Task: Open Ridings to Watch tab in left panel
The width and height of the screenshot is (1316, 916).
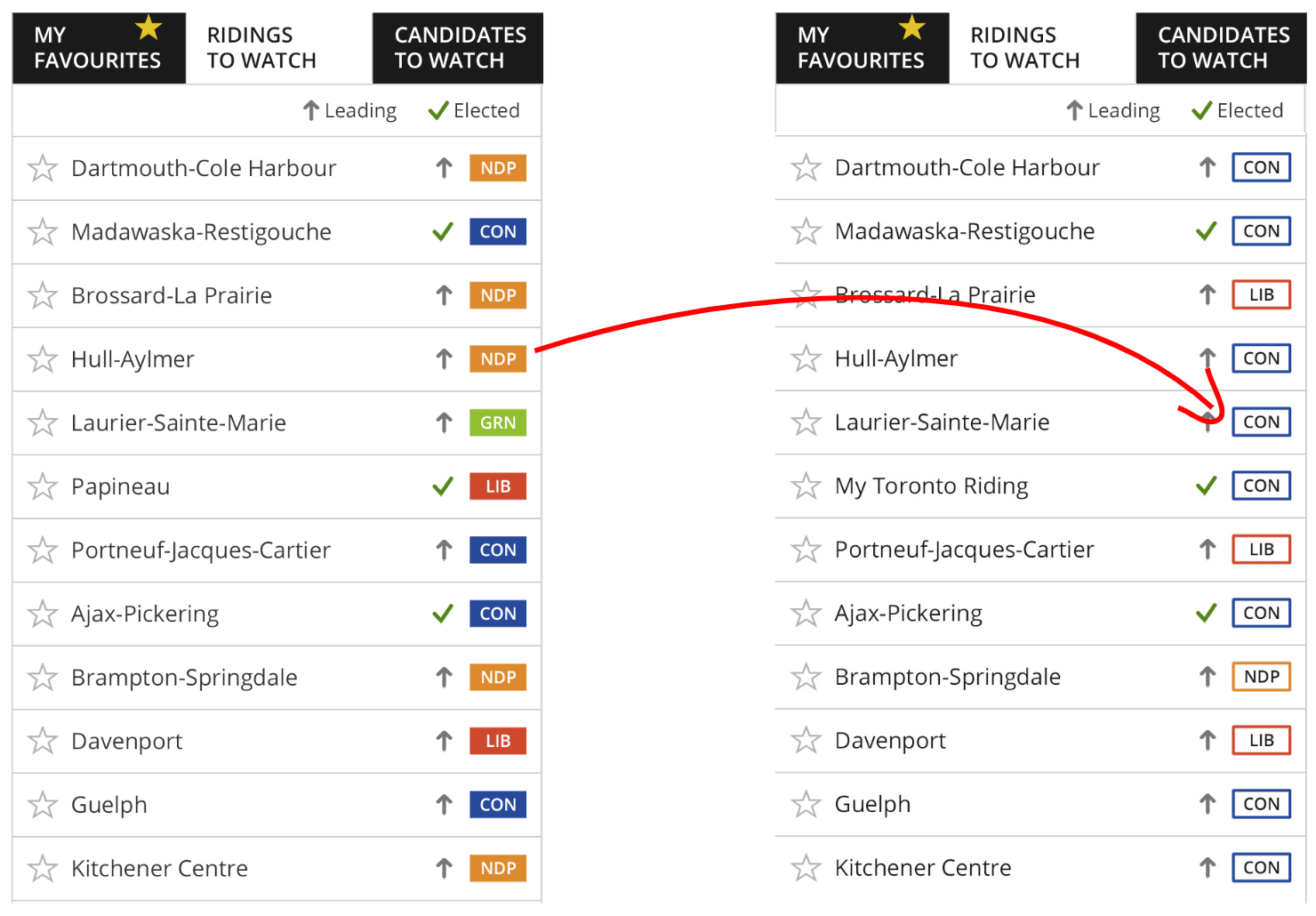Action: click(x=261, y=48)
